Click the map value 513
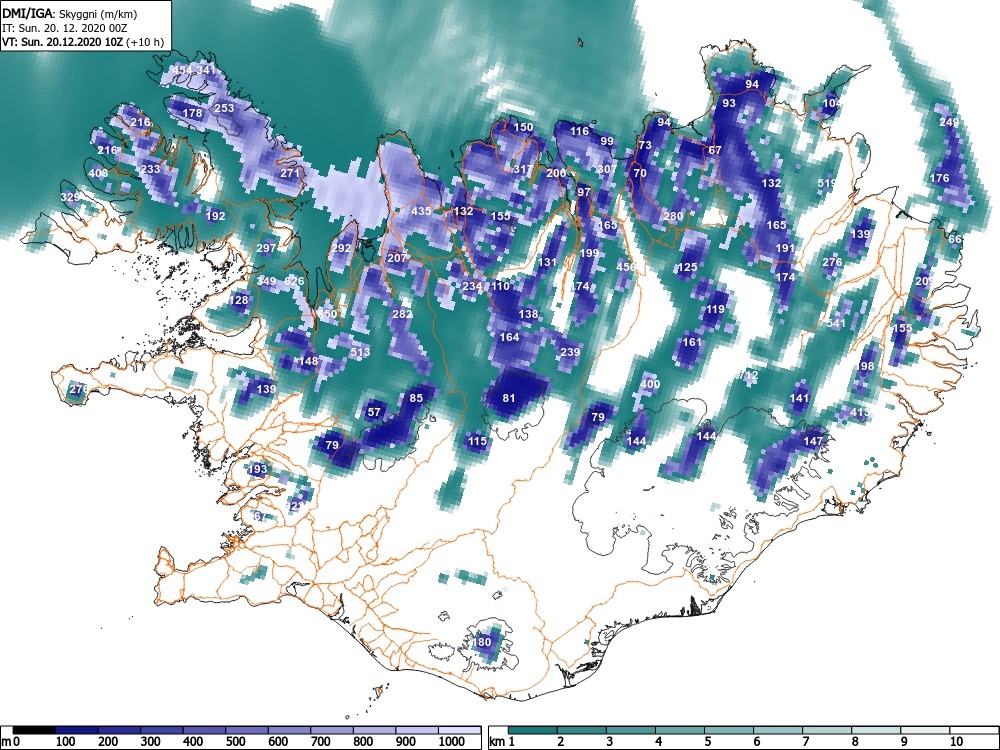 (360, 352)
